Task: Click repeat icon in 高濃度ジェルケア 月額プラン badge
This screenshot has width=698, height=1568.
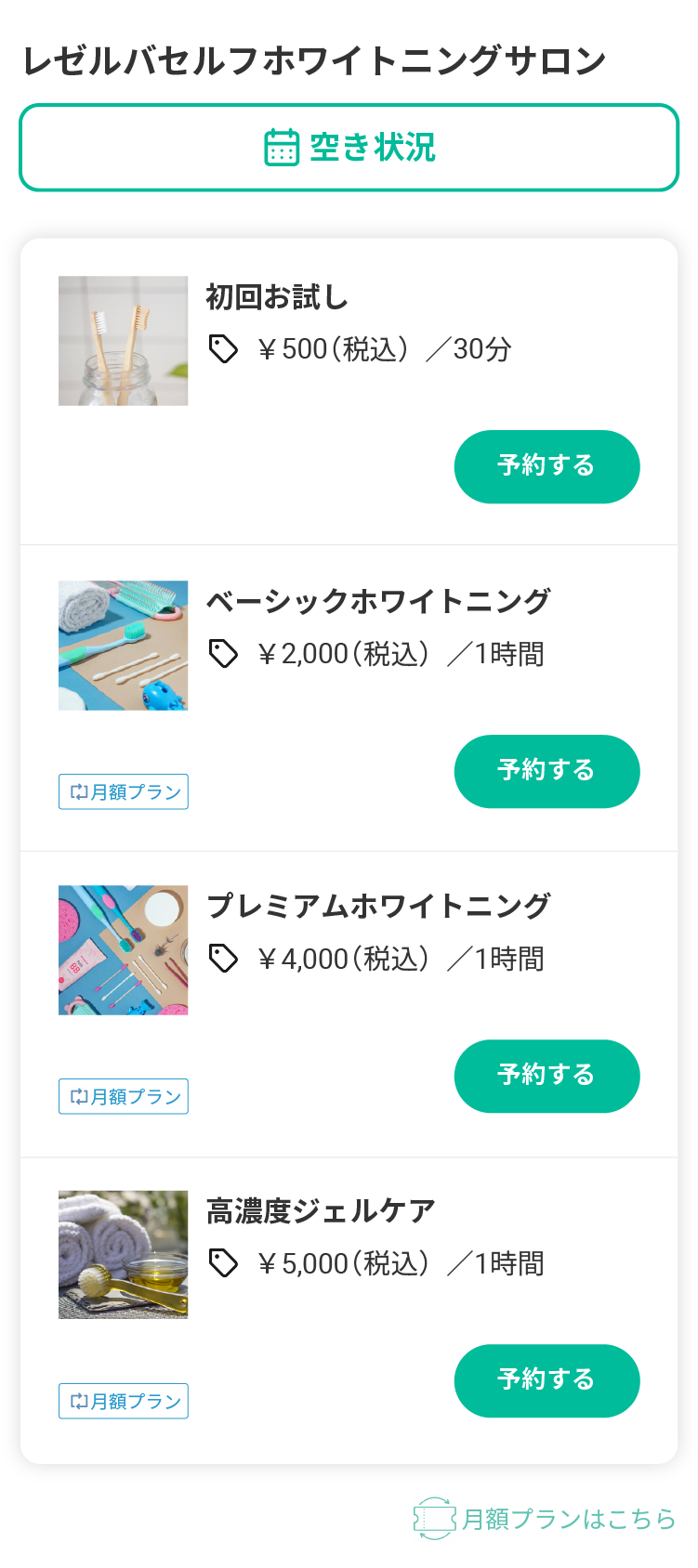Action: click(x=79, y=1402)
